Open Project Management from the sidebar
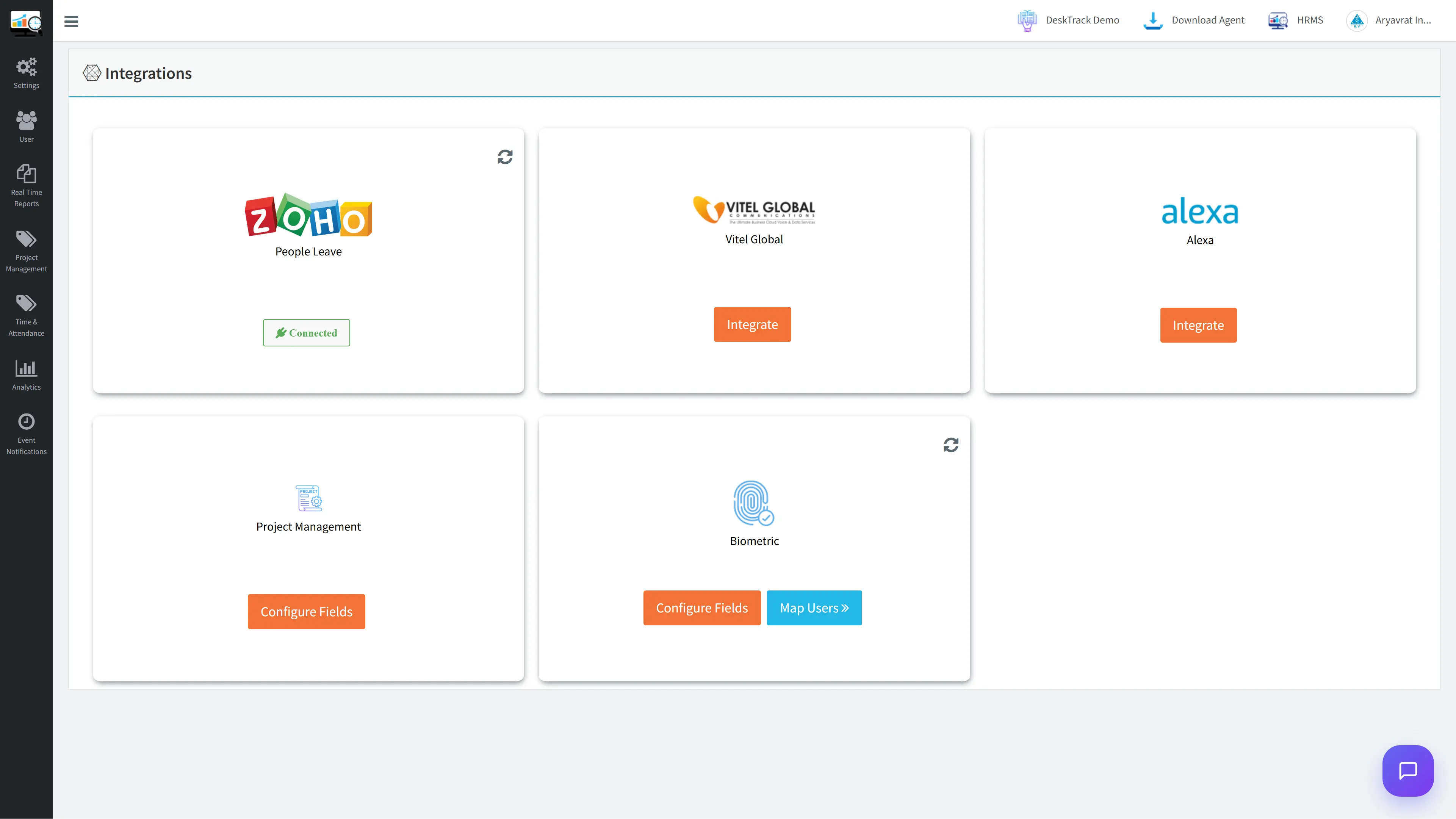Screen dimensions: 1456x819 click(x=26, y=251)
